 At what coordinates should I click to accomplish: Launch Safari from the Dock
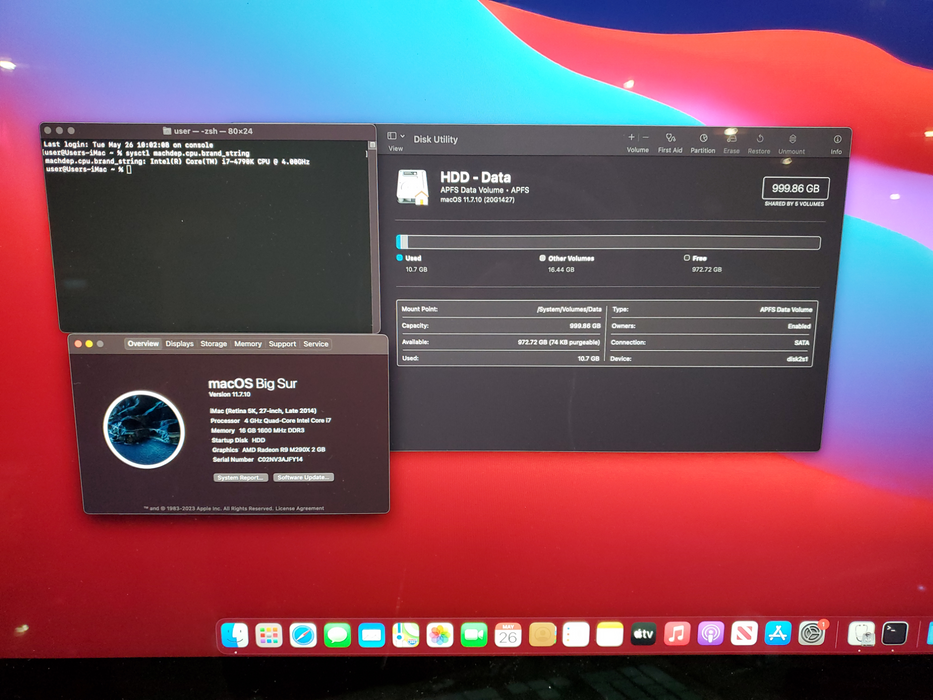coord(303,635)
